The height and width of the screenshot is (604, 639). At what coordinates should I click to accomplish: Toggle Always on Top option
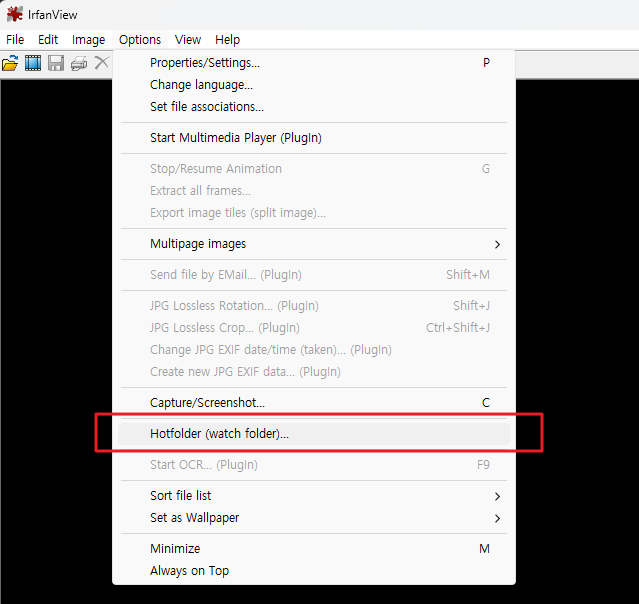(314, 571)
